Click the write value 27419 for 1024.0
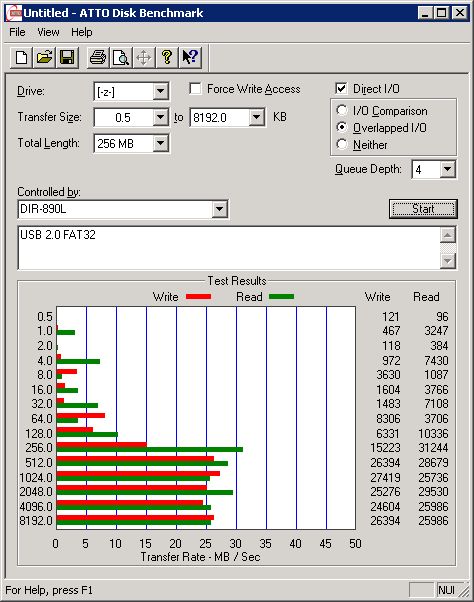The image size is (474, 602). (385, 478)
